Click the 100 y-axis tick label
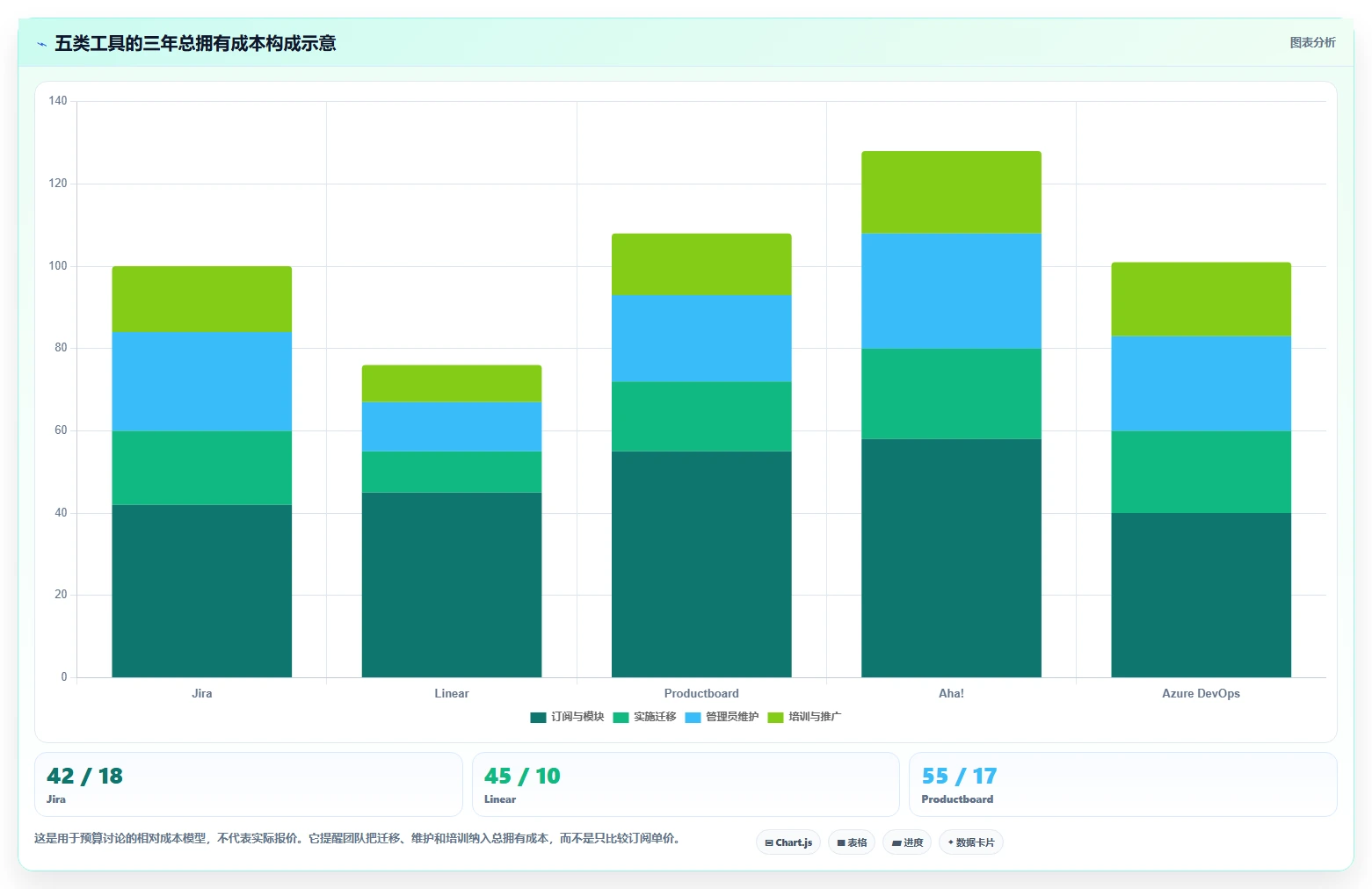Viewport: 1372px width, 889px height. point(58,266)
